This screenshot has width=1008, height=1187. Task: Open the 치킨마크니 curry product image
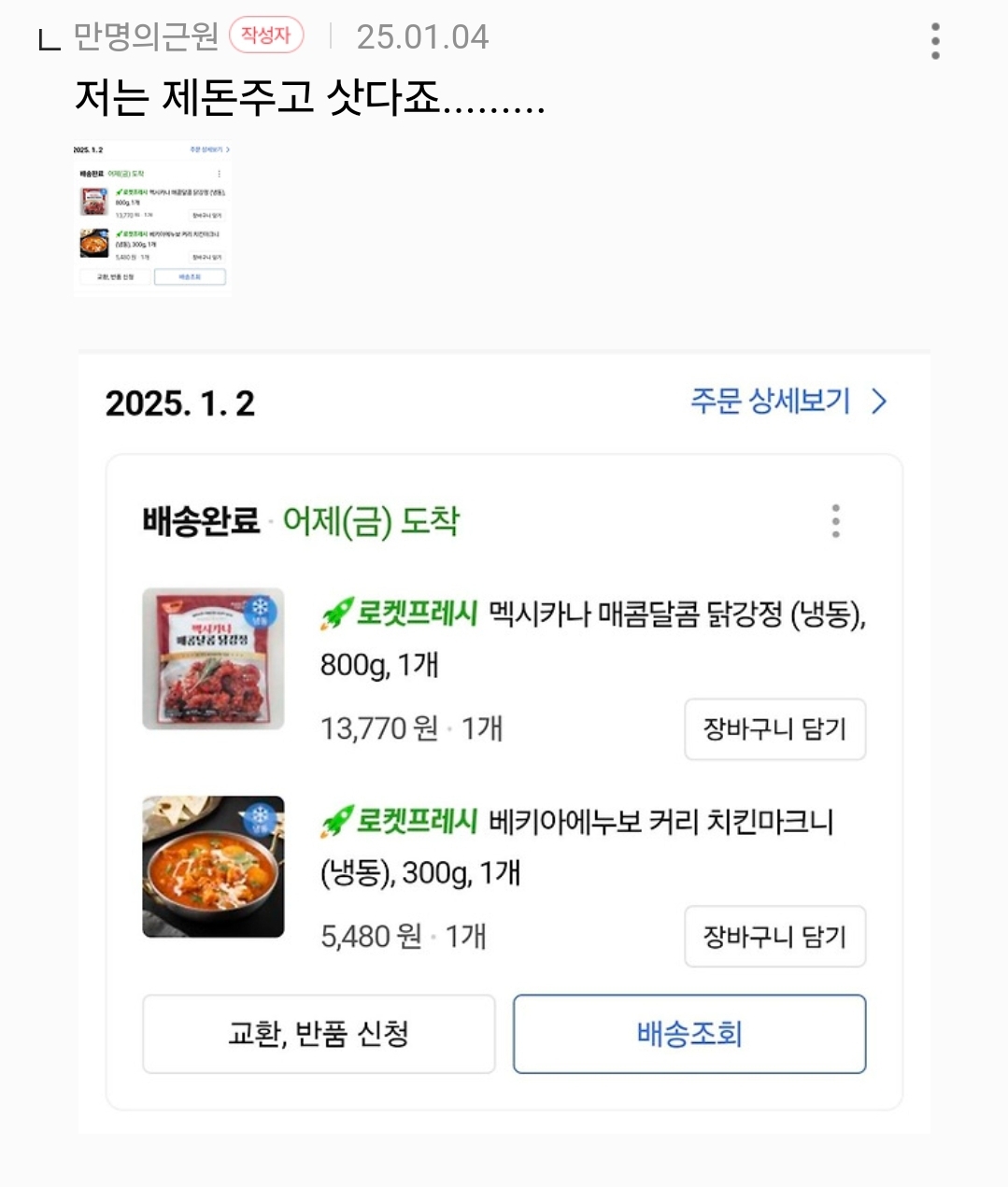pyautogui.click(x=213, y=866)
